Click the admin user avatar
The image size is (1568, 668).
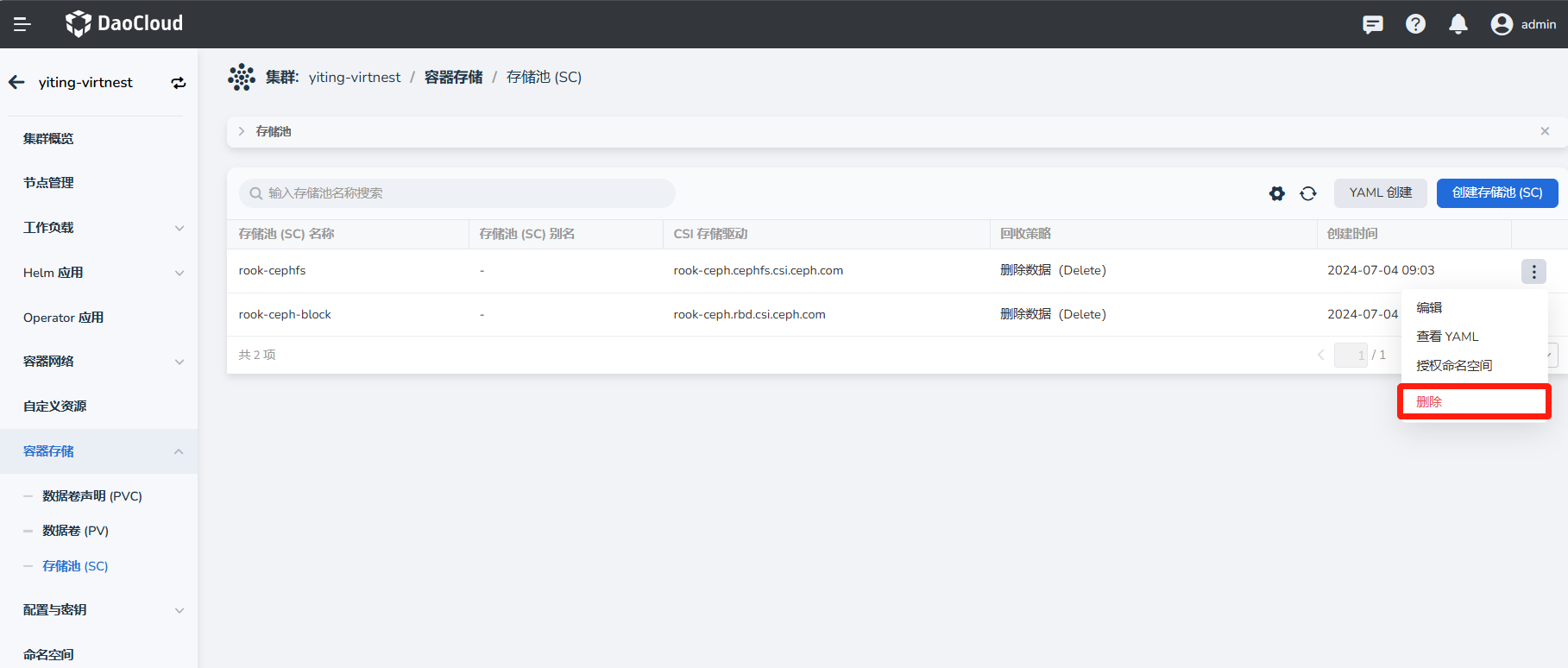pos(1502,24)
